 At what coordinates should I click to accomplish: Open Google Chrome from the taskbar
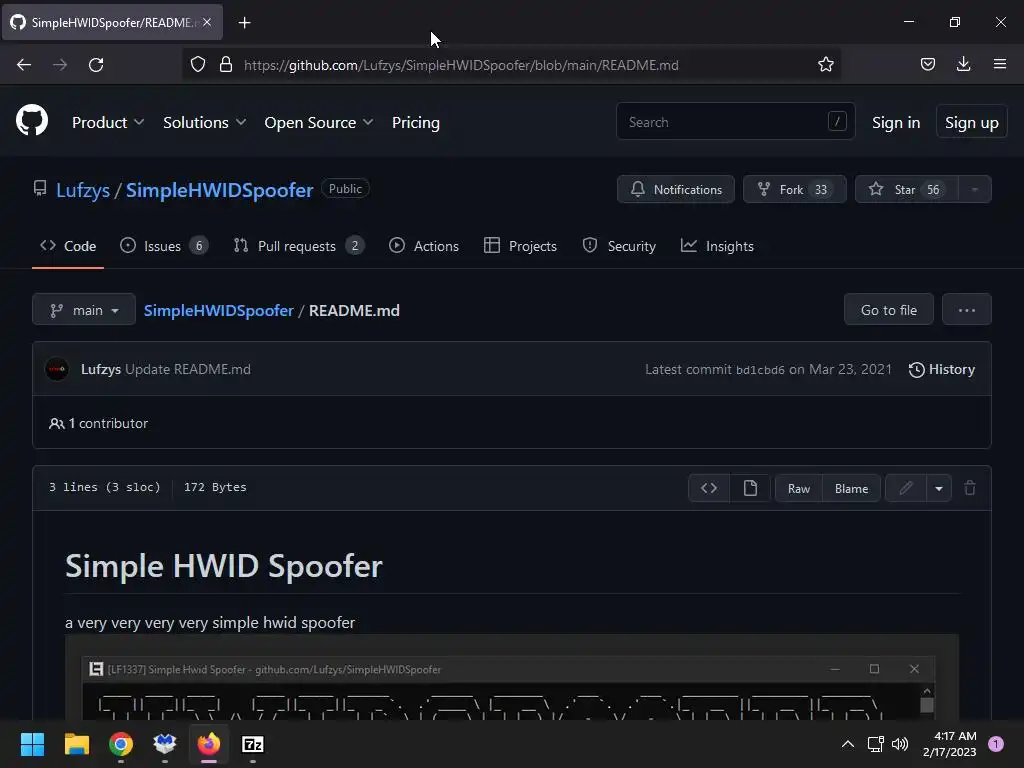121,744
